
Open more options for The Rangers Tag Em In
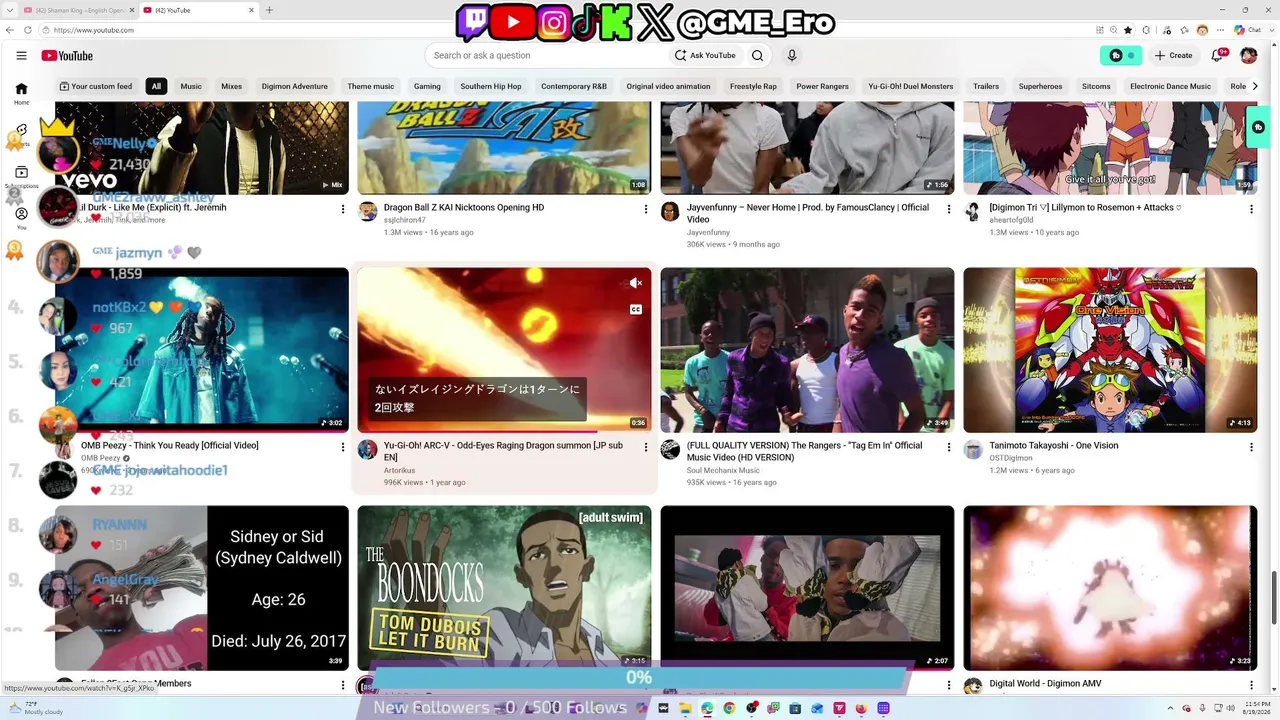click(x=949, y=447)
